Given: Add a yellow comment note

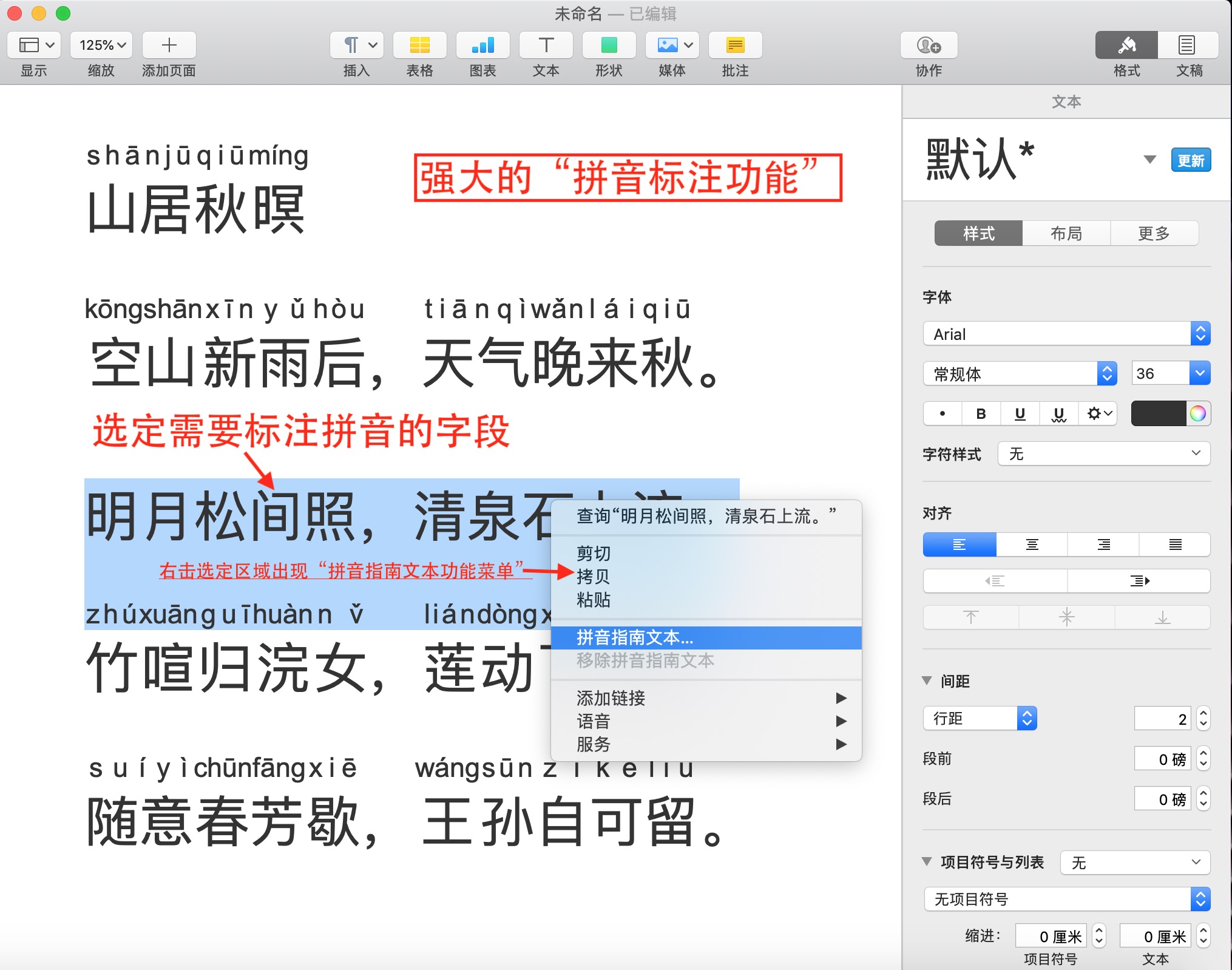Looking at the screenshot, I should pos(735,46).
